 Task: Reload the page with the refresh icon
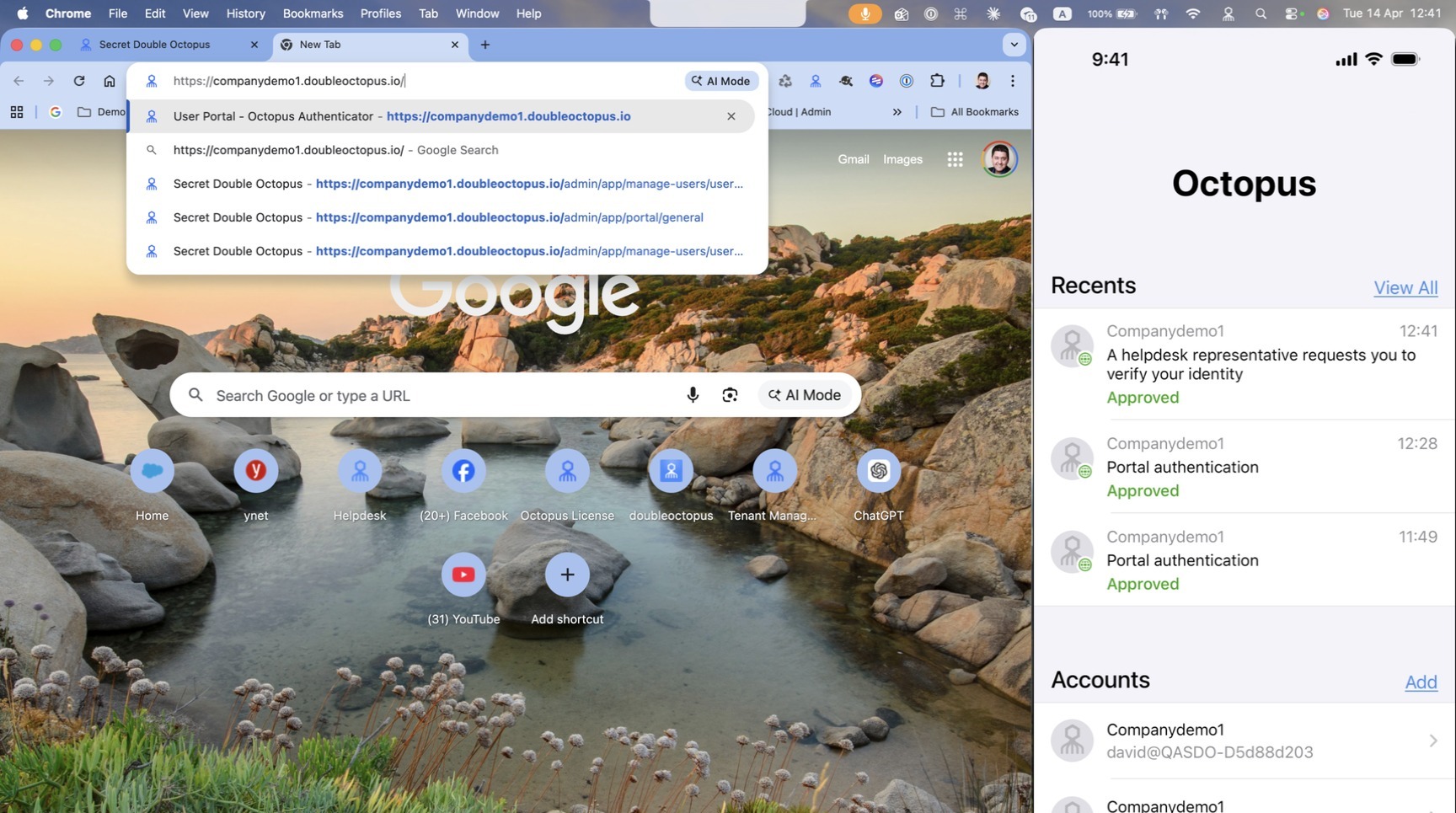(79, 81)
